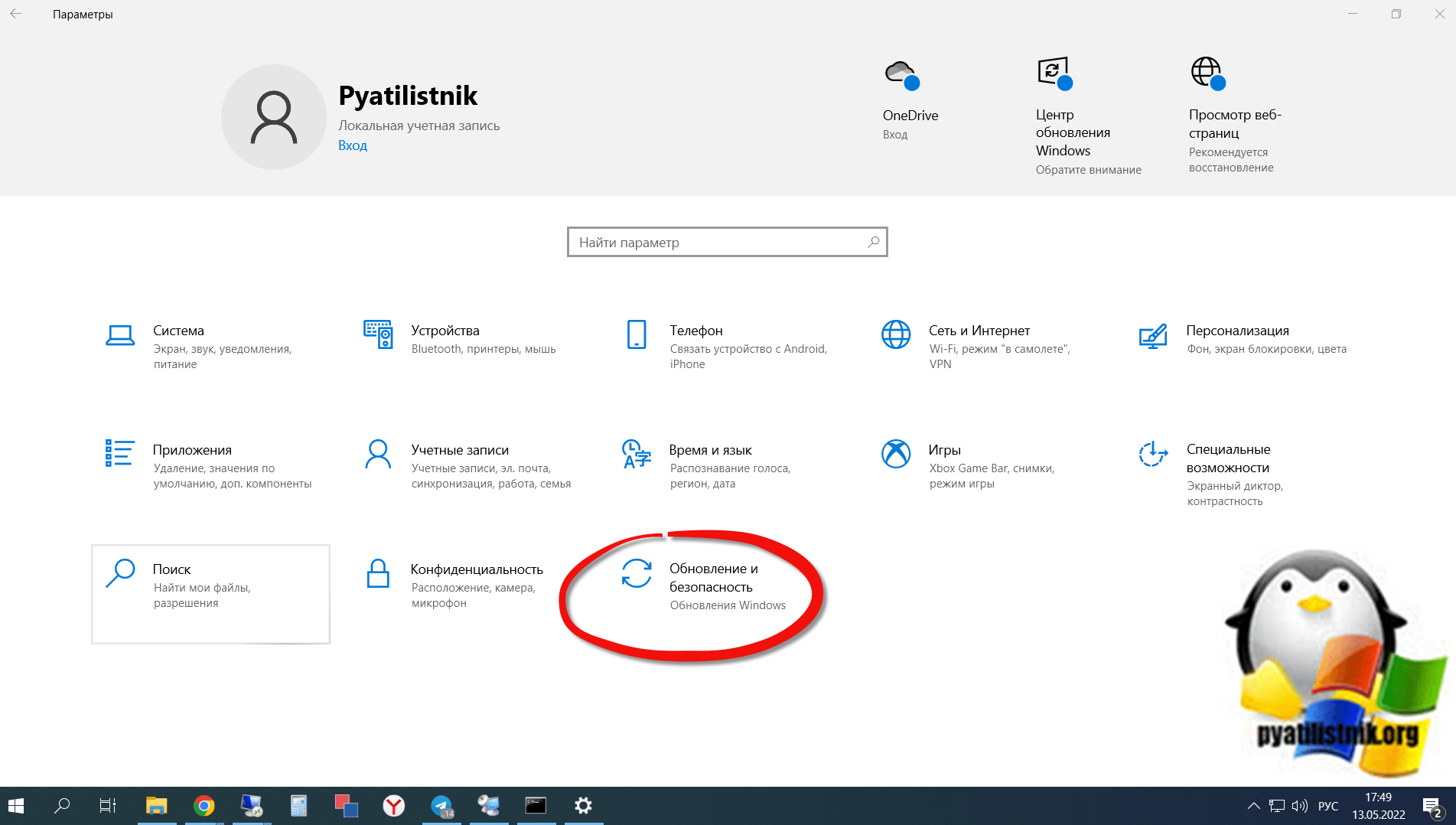Open the Время и язык icon
The width and height of the screenshot is (1456, 825).
637,454
